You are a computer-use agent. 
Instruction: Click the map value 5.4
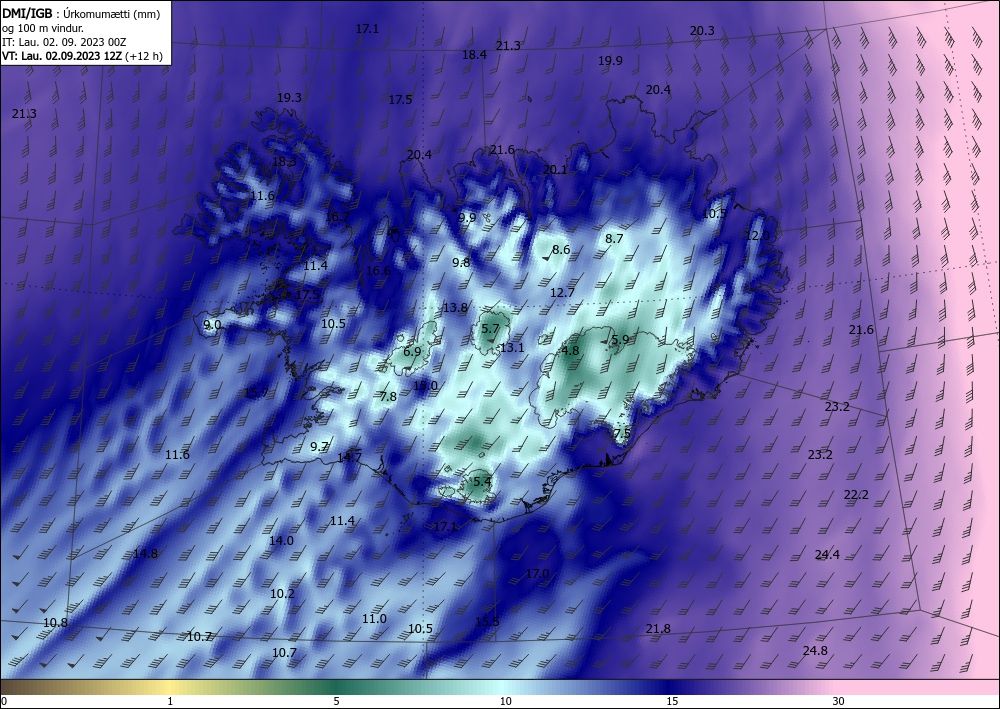pos(483,482)
